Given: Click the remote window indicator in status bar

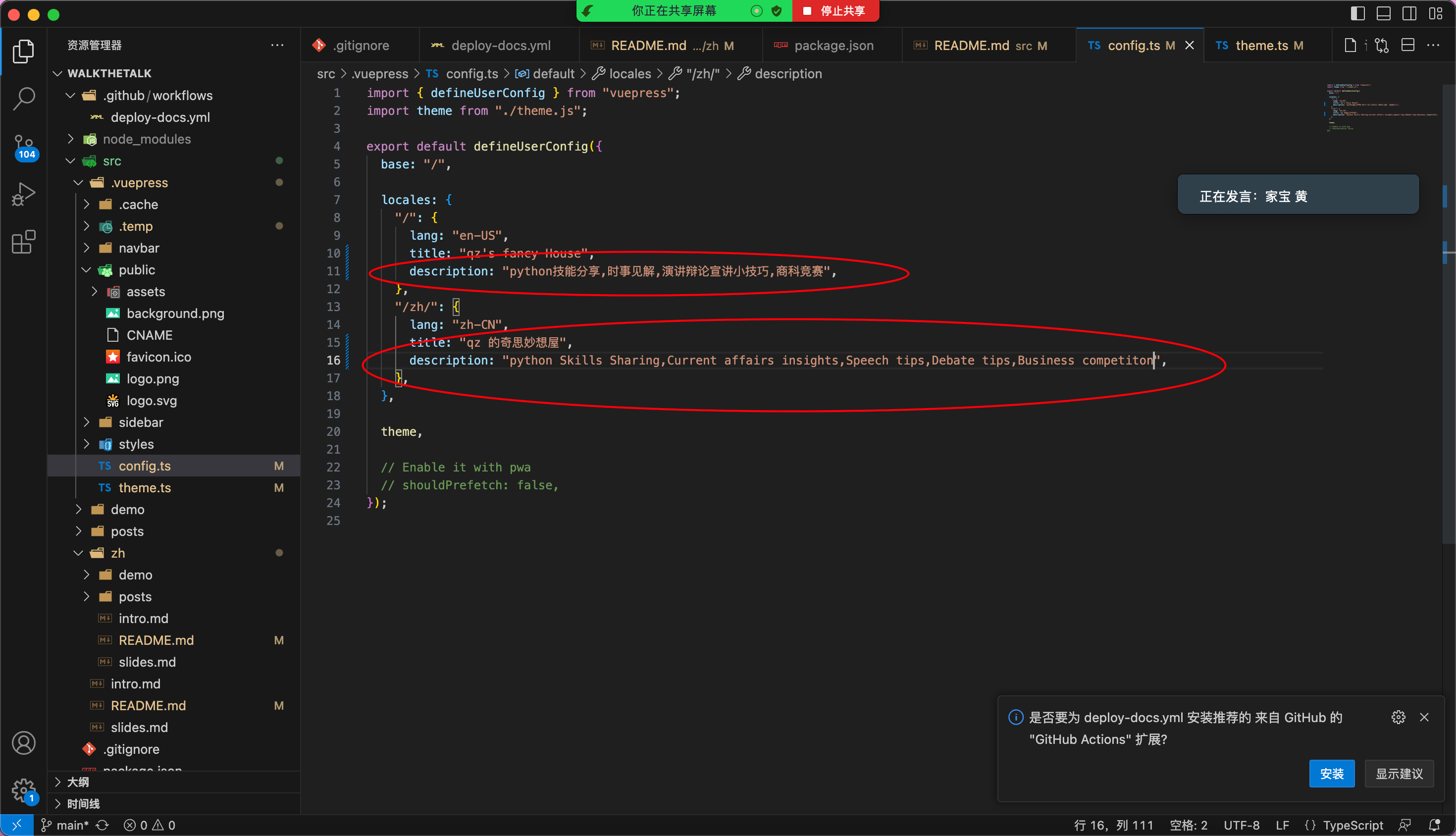Looking at the screenshot, I should click(16, 825).
